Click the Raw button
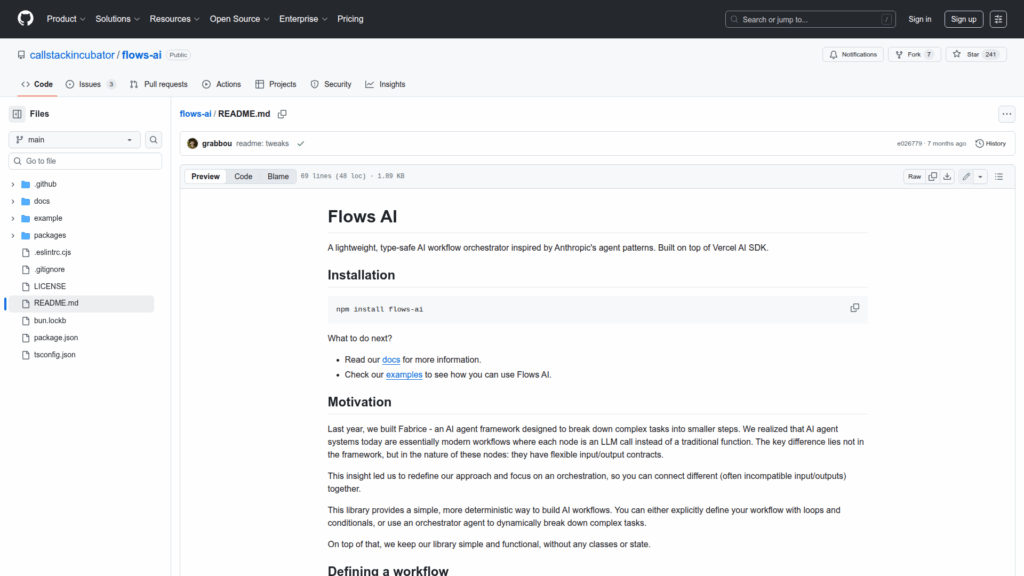Screen dimensions: 1024x576 point(914,176)
